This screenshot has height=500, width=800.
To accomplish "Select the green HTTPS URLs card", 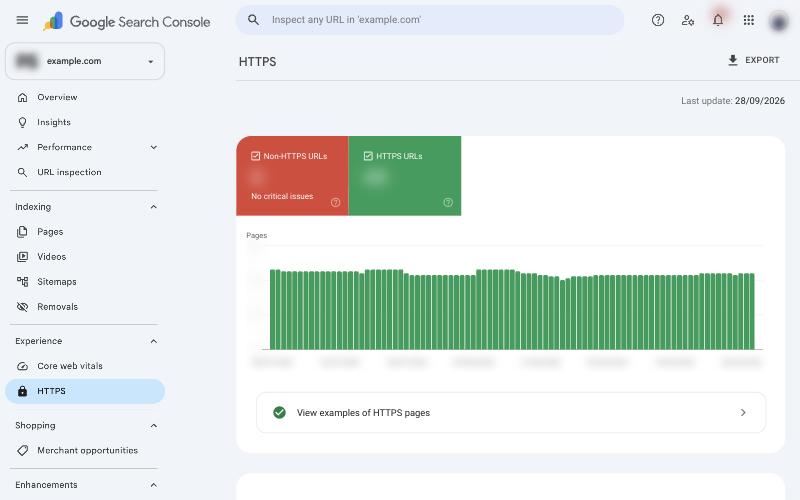I will [405, 176].
